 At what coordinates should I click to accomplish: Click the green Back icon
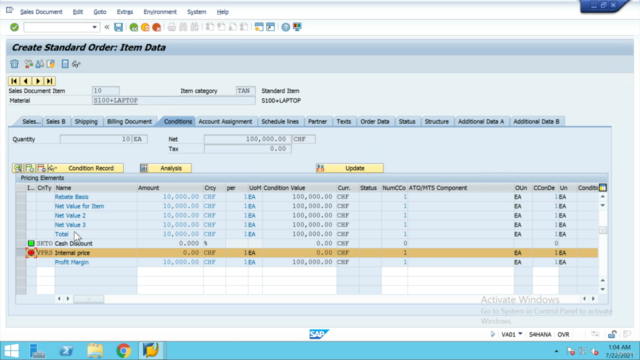point(133,27)
